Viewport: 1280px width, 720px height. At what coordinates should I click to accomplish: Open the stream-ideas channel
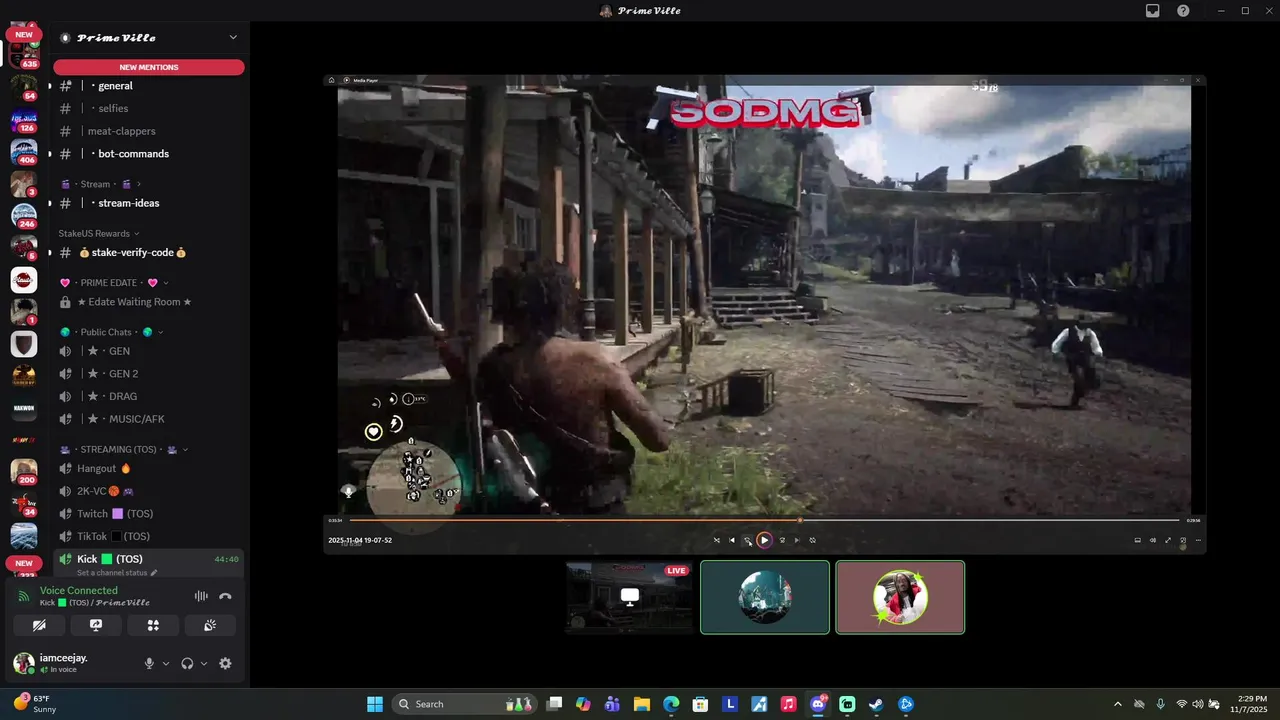click(149, 203)
